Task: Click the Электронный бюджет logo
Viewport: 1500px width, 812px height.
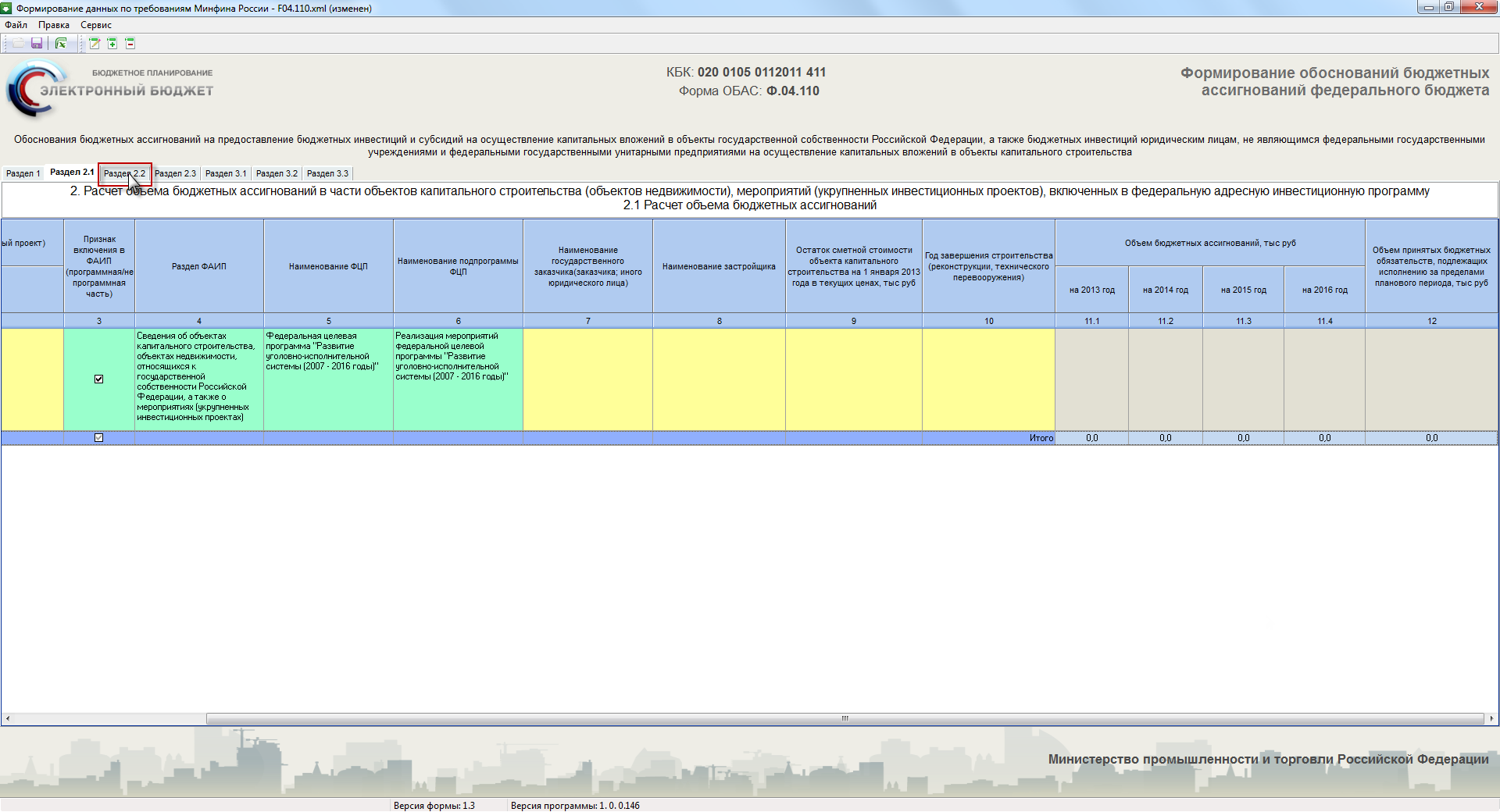Action: point(109,88)
